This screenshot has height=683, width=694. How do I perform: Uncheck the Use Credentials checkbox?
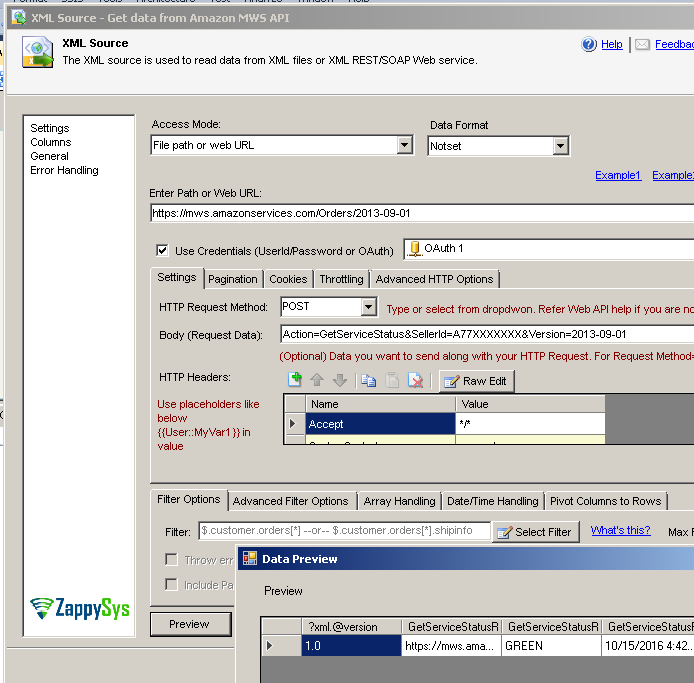tap(162, 251)
